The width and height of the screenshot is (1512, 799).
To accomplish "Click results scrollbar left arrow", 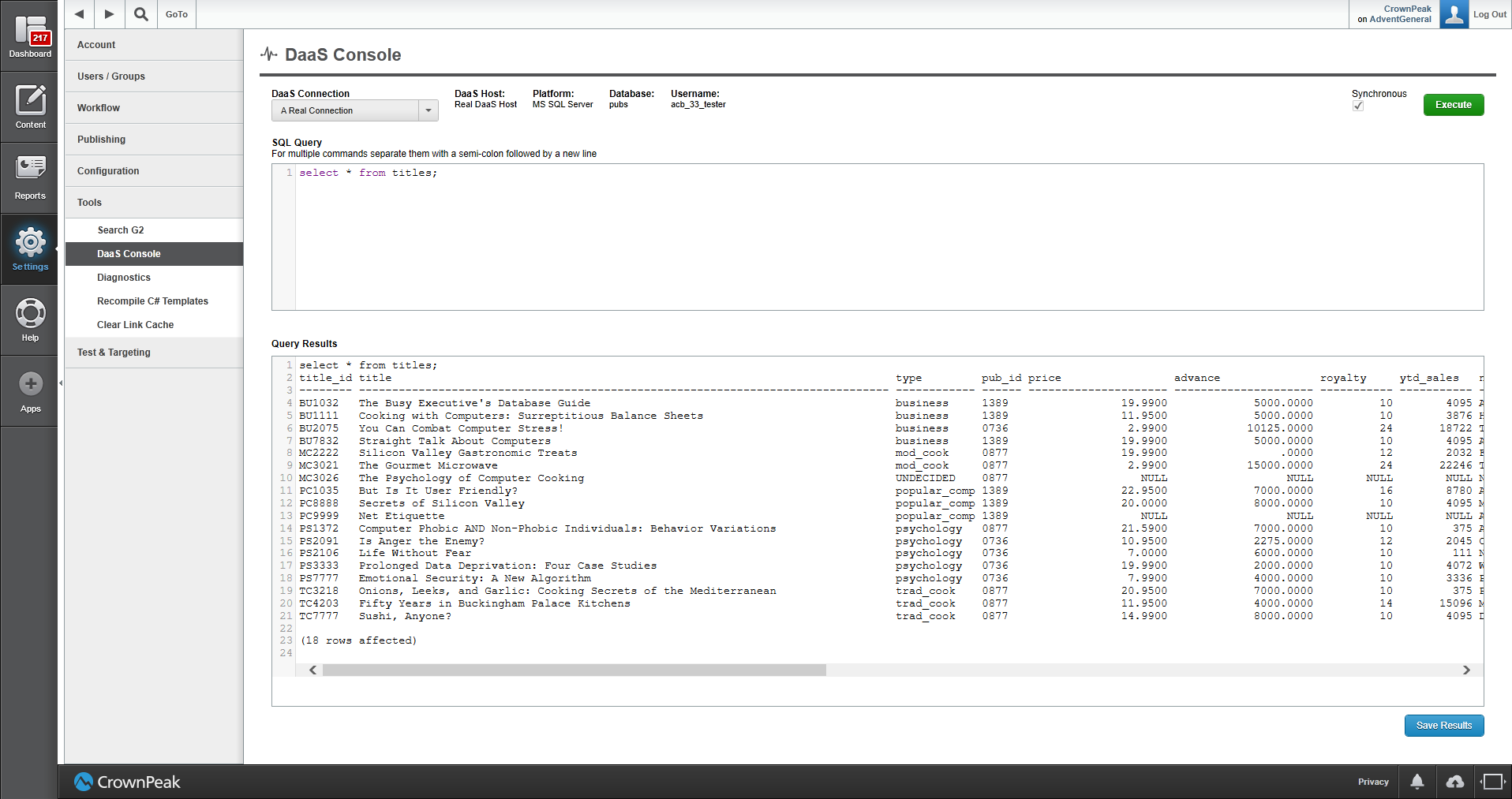I will point(313,670).
